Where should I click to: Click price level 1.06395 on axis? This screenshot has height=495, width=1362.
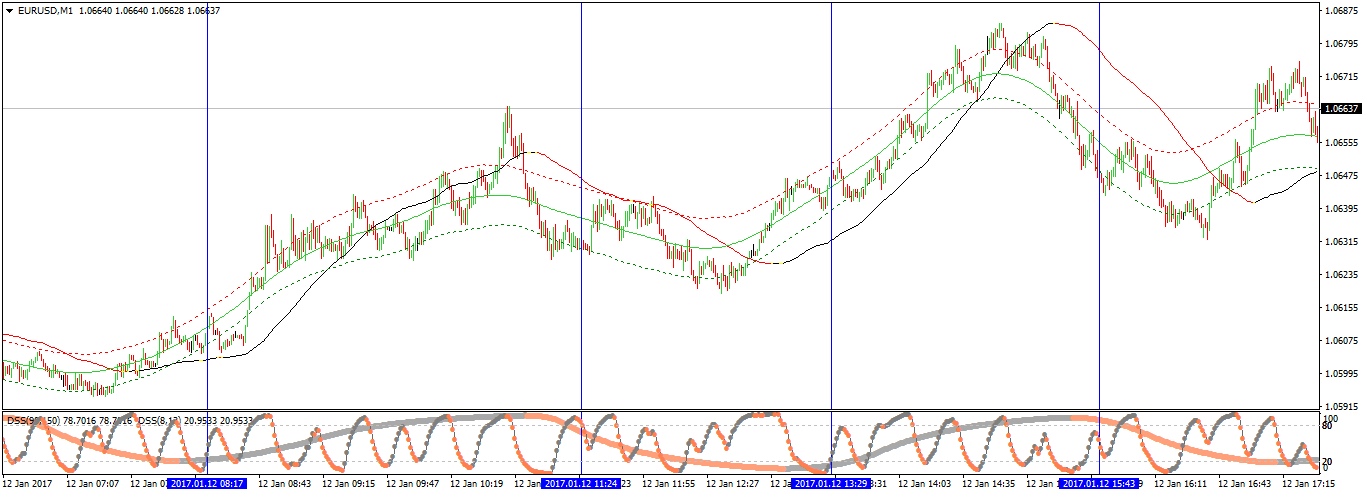click(x=1339, y=209)
